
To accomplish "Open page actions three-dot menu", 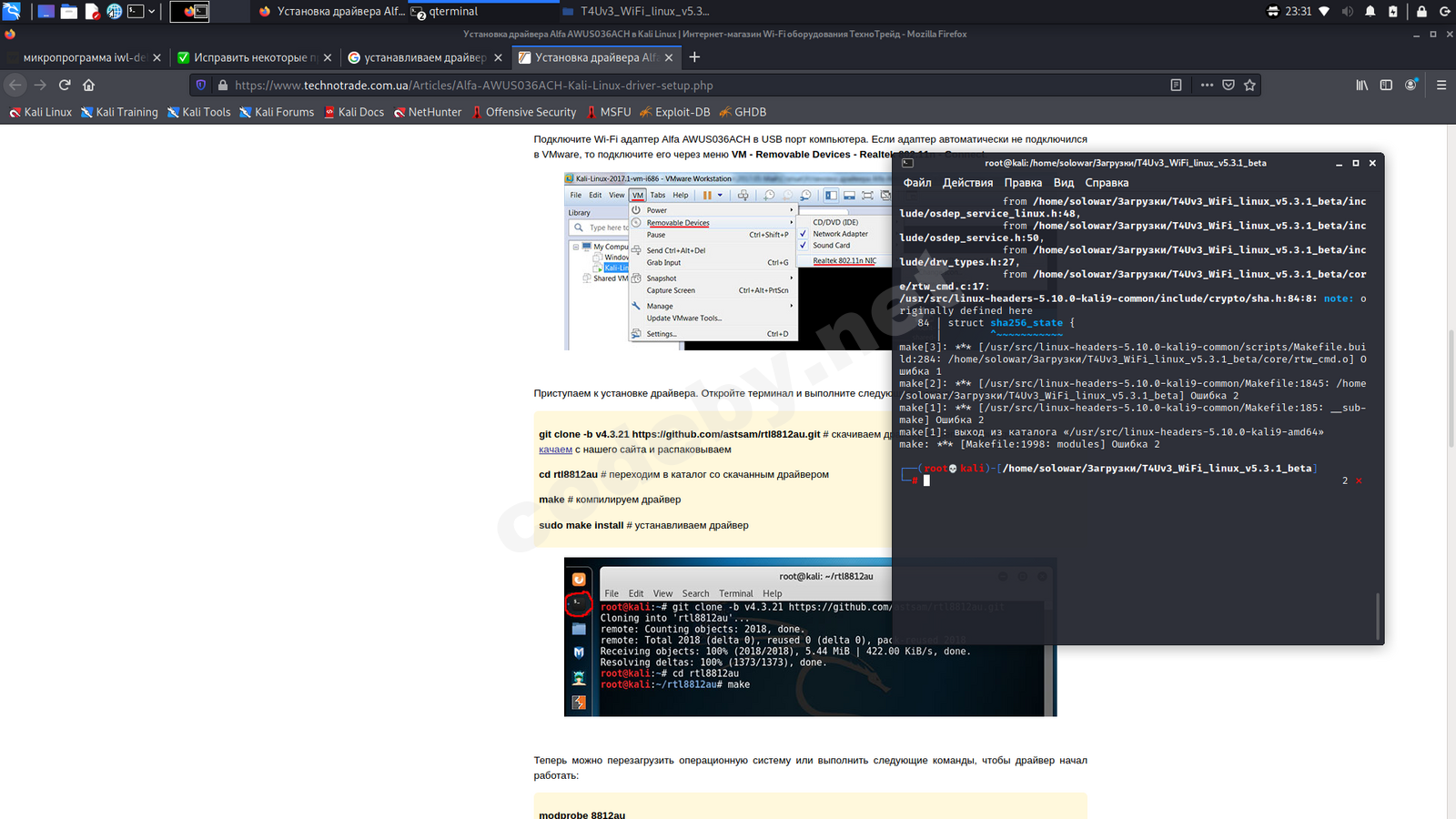I will (1207, 85).
